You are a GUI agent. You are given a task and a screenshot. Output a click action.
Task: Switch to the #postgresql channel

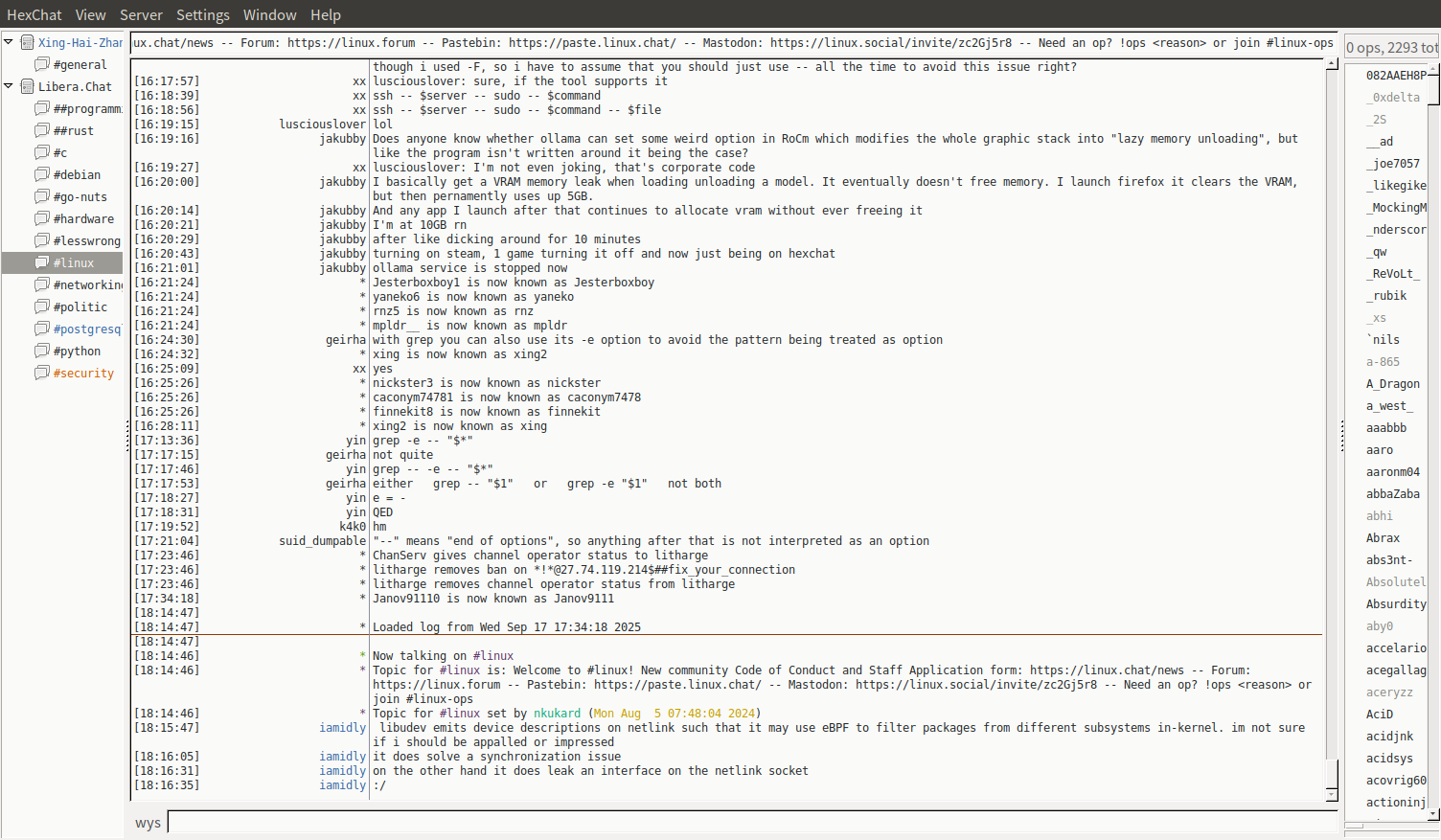pos(86,329)
